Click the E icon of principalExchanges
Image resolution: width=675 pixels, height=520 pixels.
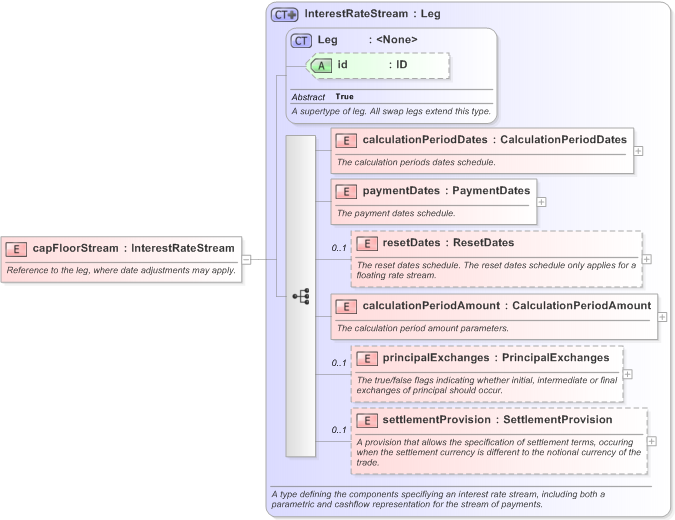pos(366,359)
